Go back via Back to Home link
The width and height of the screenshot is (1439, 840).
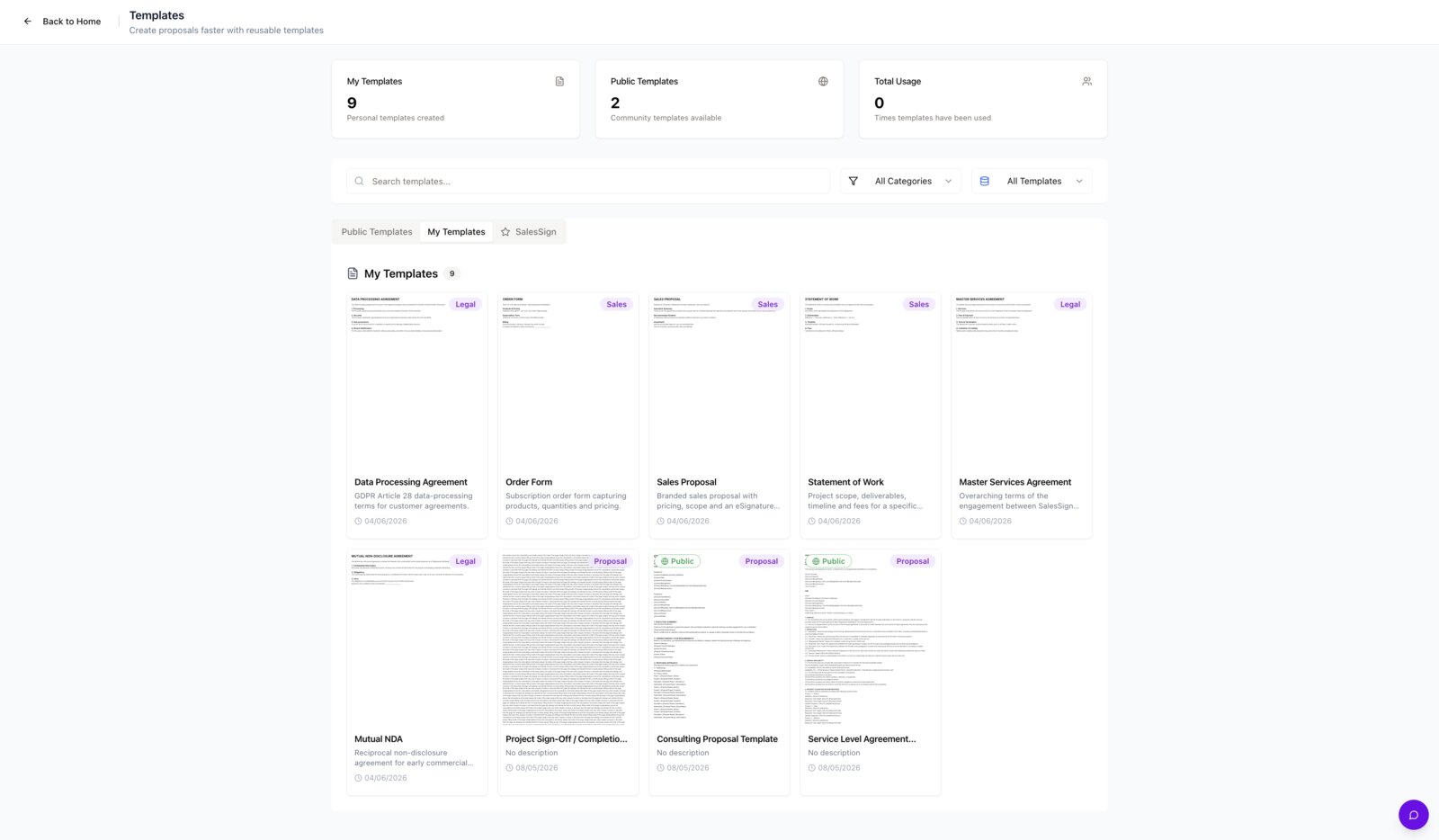[x=62, y=22]
